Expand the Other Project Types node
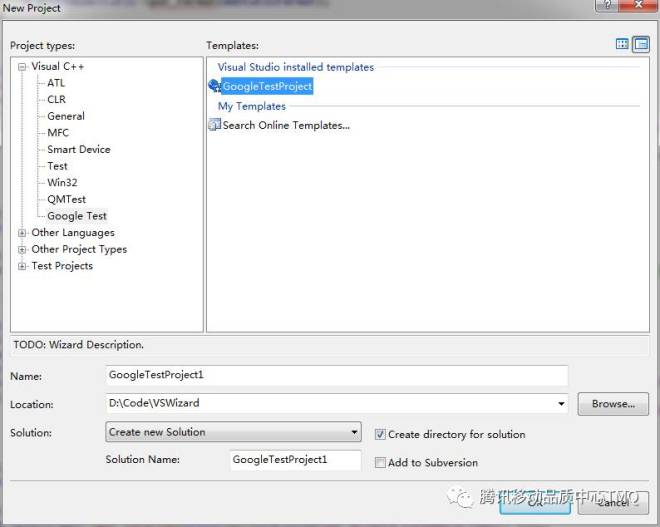 pos(22,250)
